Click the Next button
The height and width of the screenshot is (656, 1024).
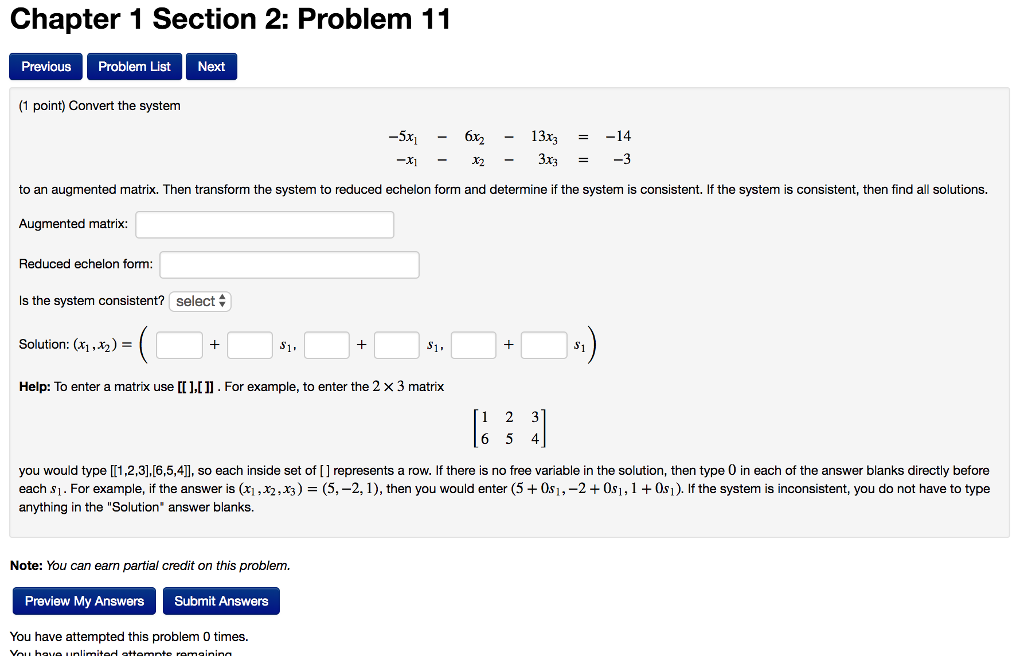[x=211, y=66]
